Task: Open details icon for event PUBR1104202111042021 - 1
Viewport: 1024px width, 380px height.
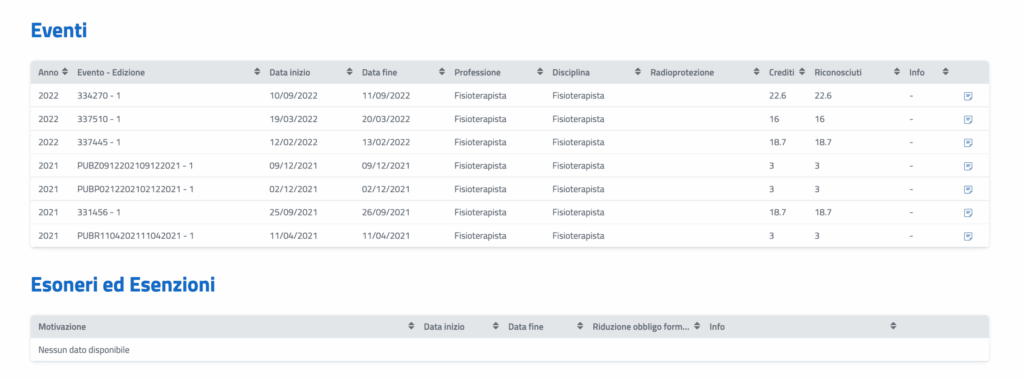Action: [968, 236]
